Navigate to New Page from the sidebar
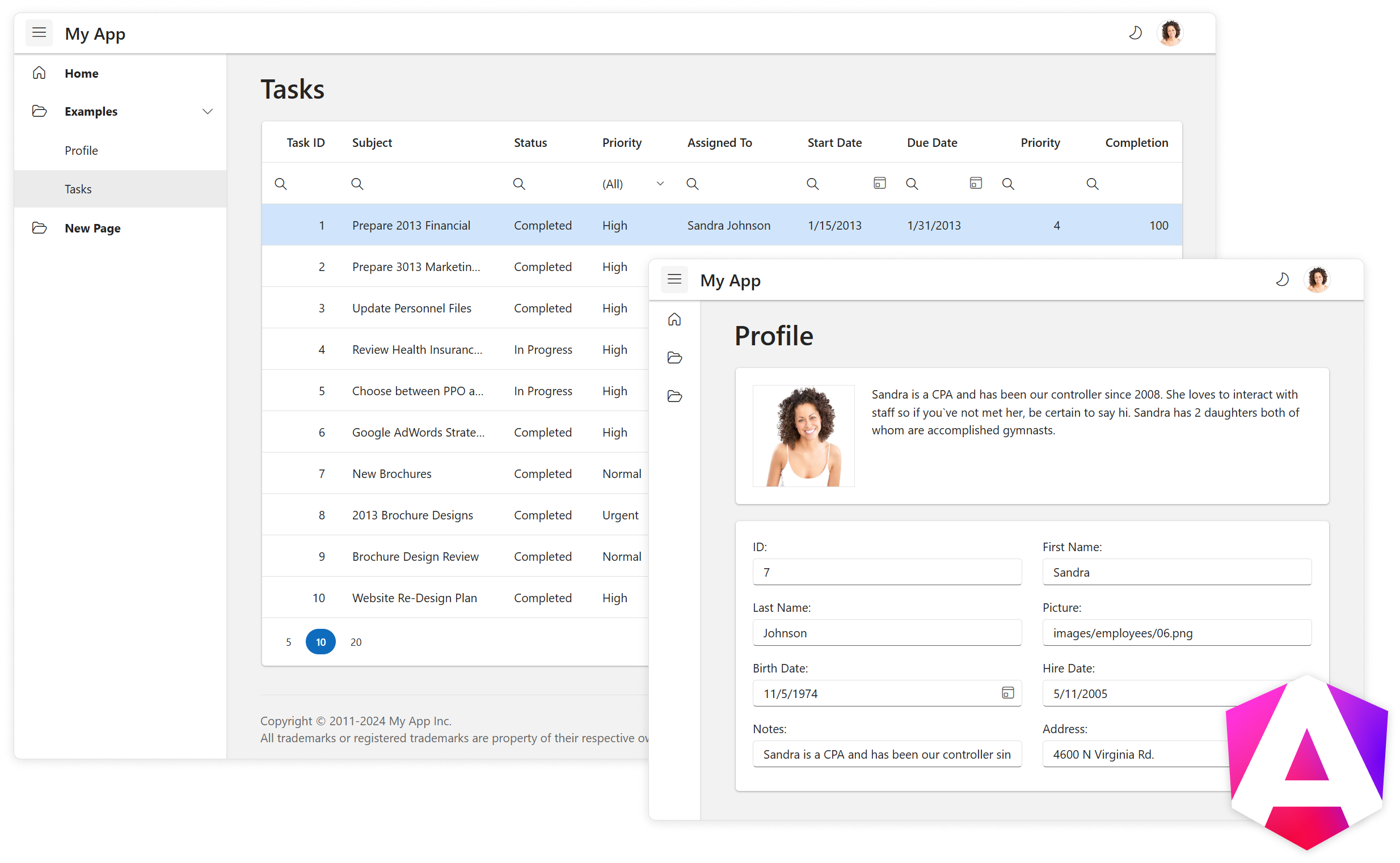Image resolution: width=1400 pixels, height=863 pixels. point(92,228)
